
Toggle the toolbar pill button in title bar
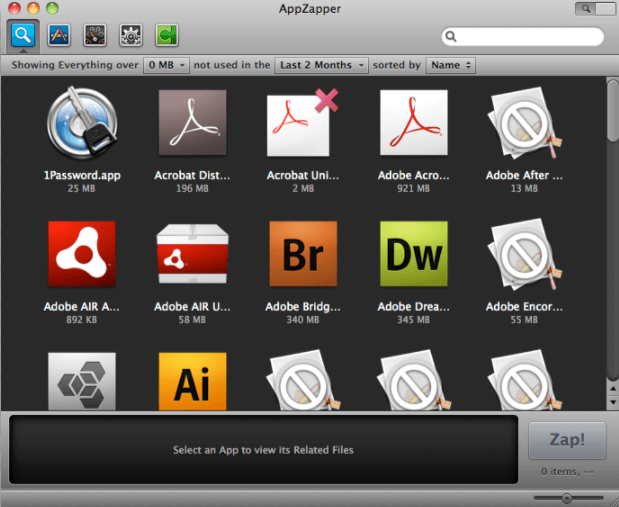pos(595,8)
